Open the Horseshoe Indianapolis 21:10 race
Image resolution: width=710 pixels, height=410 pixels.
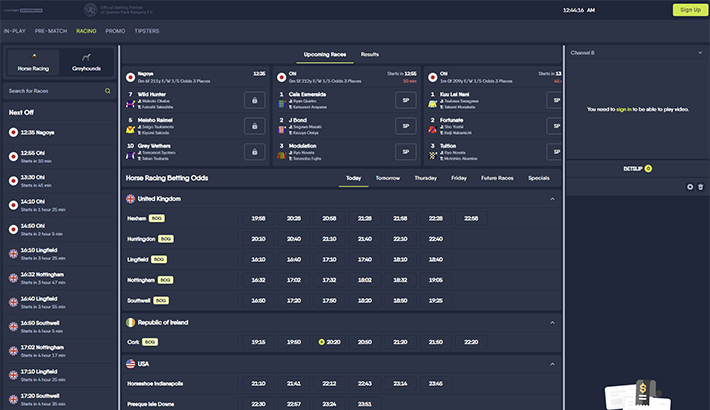(x=259, y=383)
